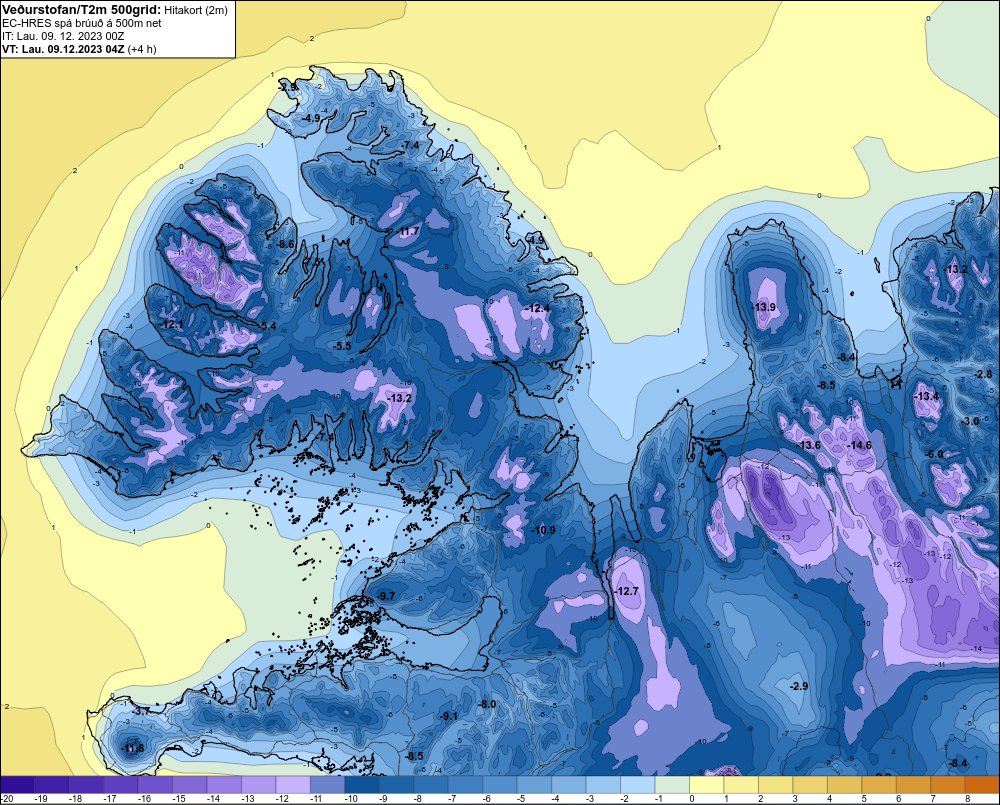Click the -8.0 temperature label
This screenshot has width=1000, height=805.
click(487, 704)
